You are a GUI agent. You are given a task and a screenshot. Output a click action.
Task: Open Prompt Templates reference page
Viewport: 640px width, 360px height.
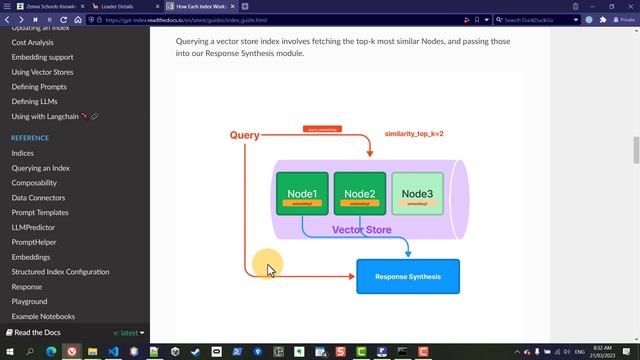click(x=40, y=212)
